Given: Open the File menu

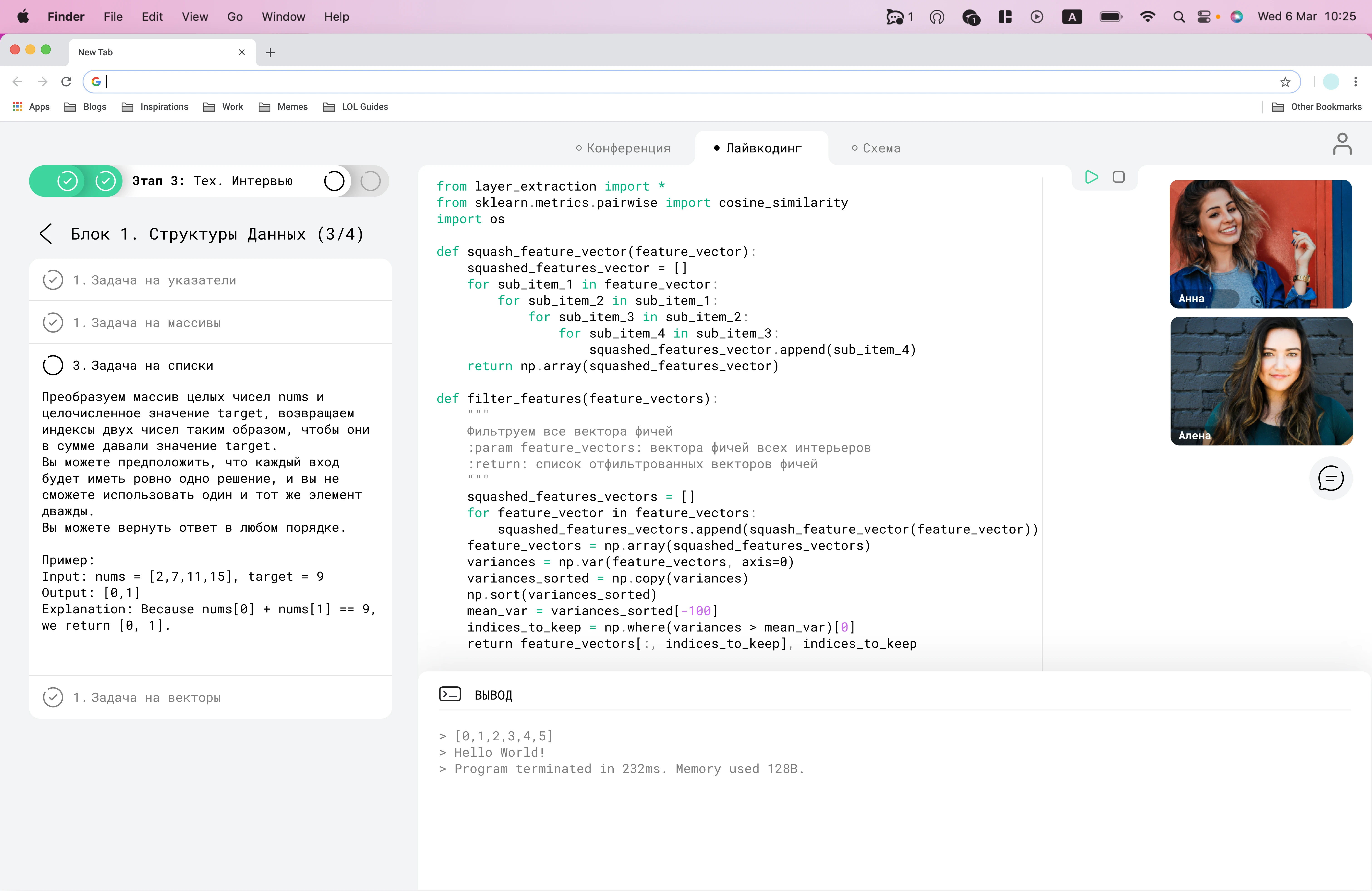Looking at the screenshot, I should coord(113,17).
